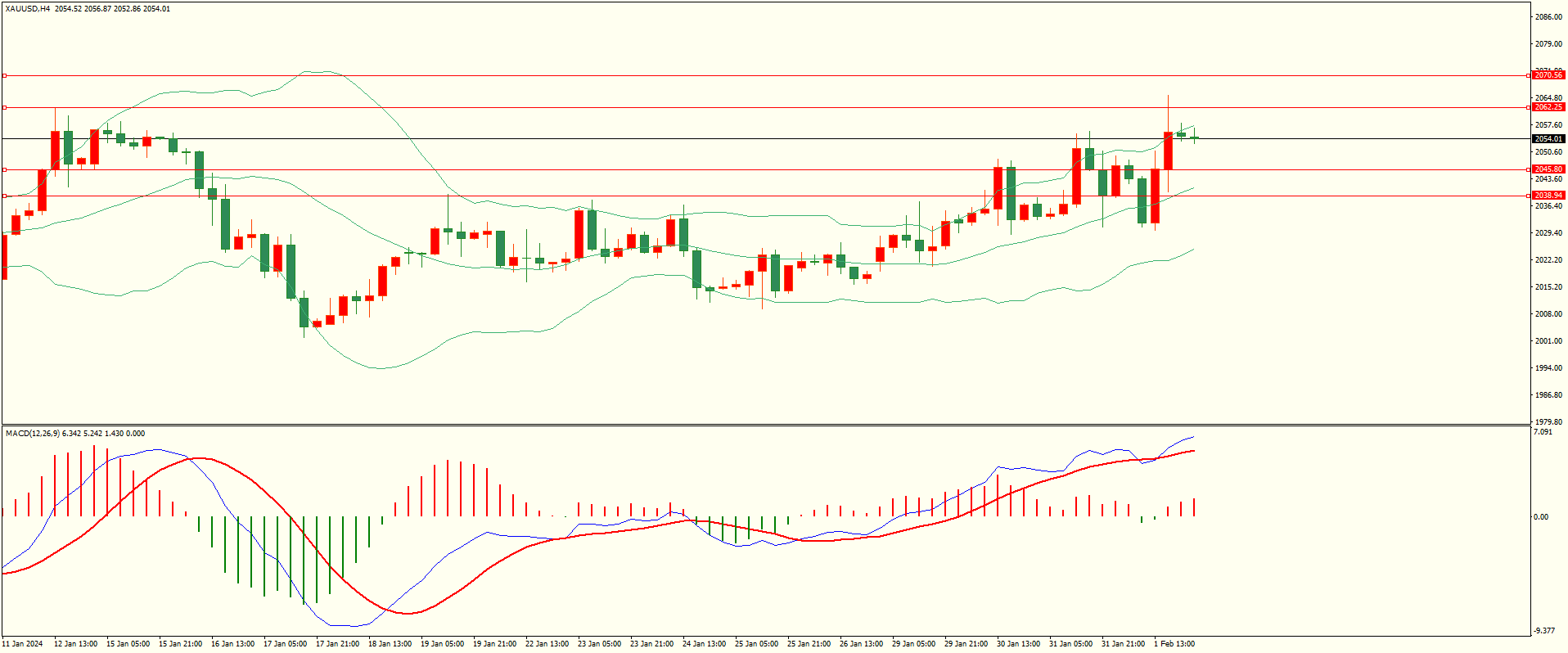The width and height of the screenshot is (1568, 653).
Task: Click the 1986.80 price scale label
Action: (1548, 395)
